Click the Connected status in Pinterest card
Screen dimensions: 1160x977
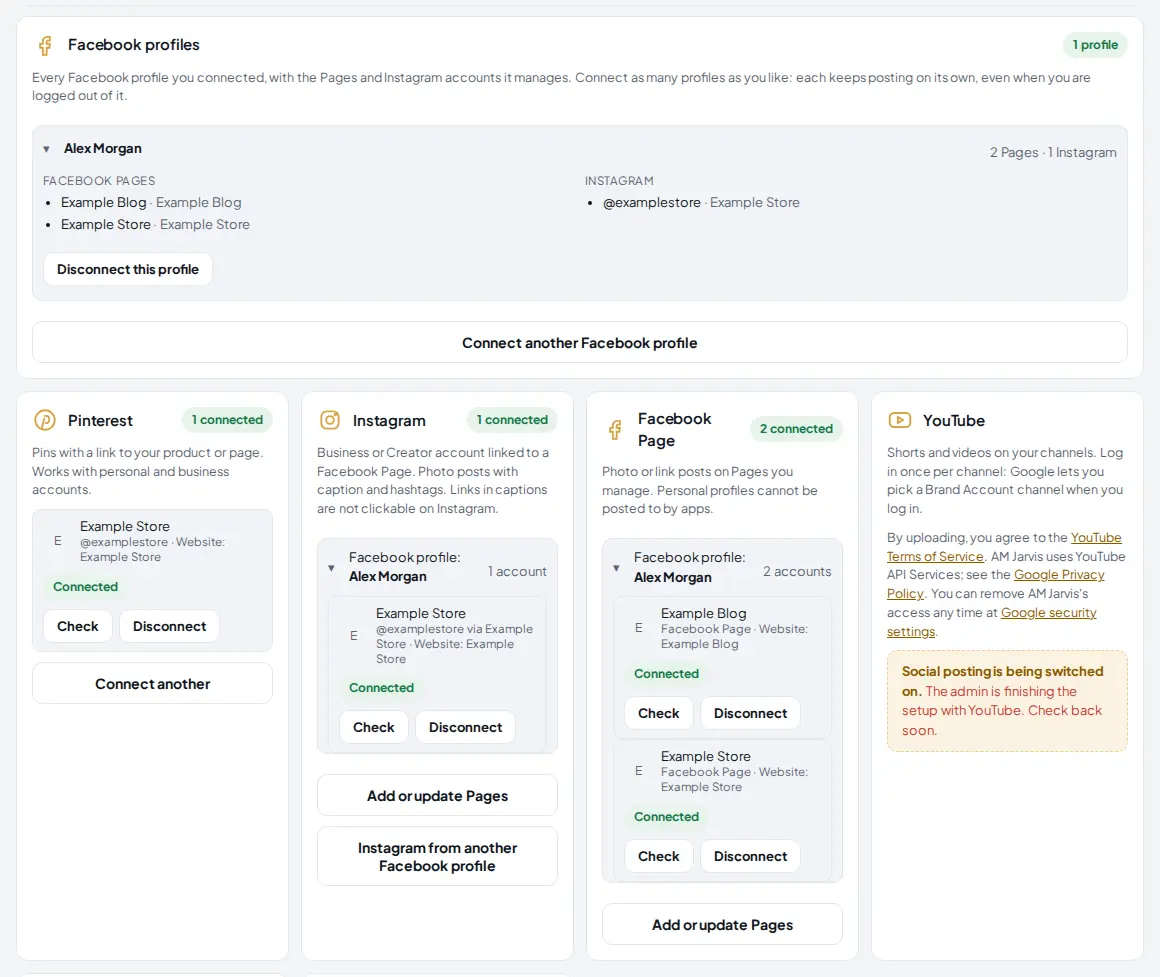(85, 586)
